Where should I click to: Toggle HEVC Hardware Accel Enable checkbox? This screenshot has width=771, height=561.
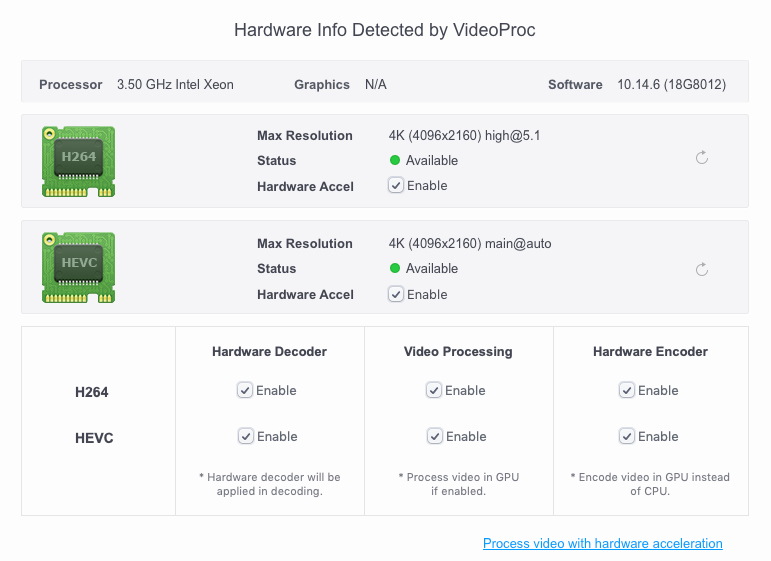[396, 294]
